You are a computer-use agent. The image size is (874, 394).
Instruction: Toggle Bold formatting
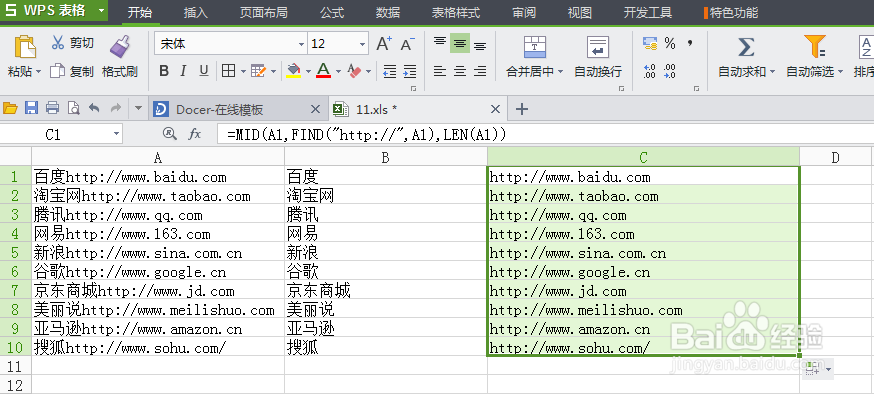[164, 71]
